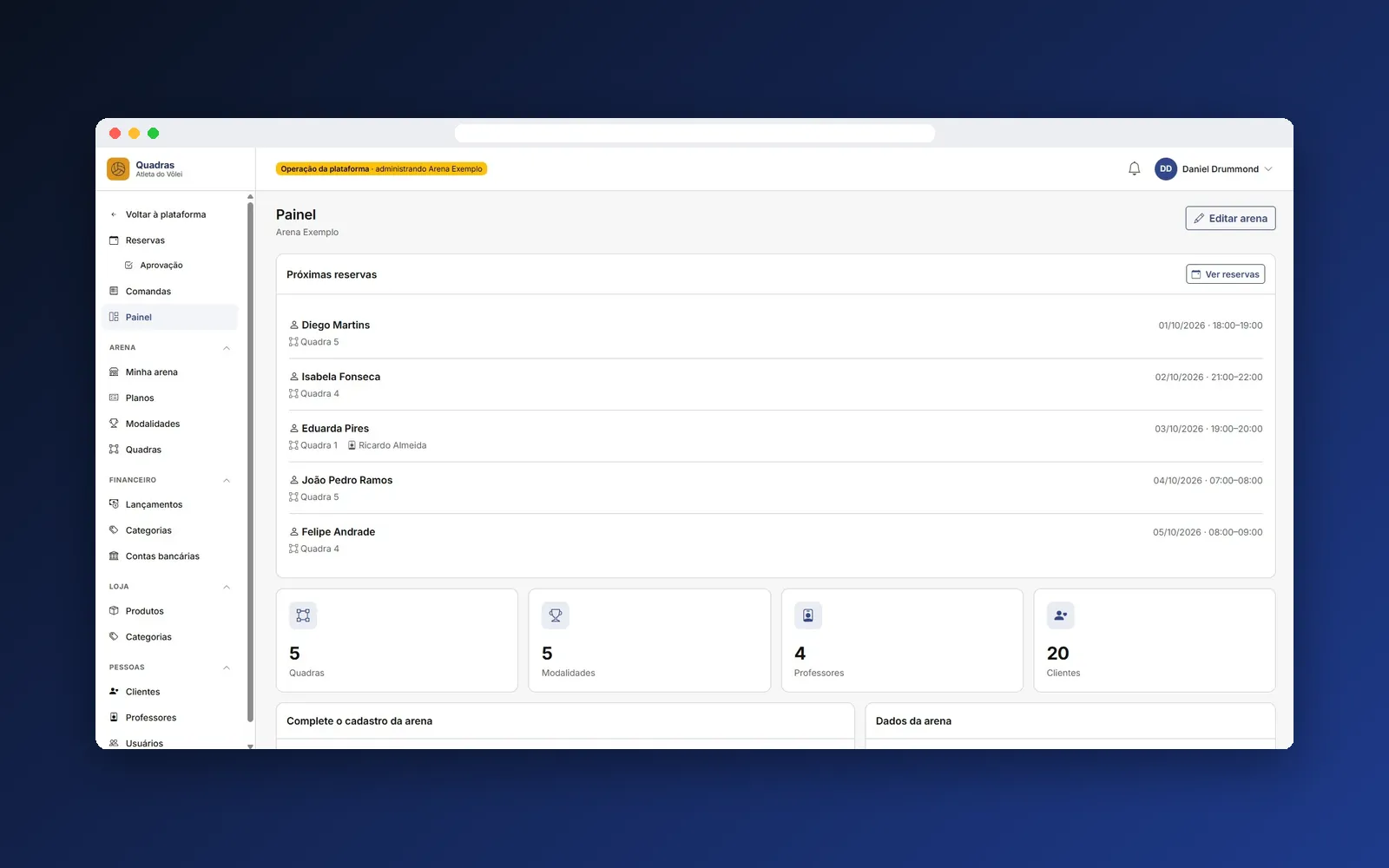
Task: Open Categorias under Financeiro
Action: tap(170, 530)
